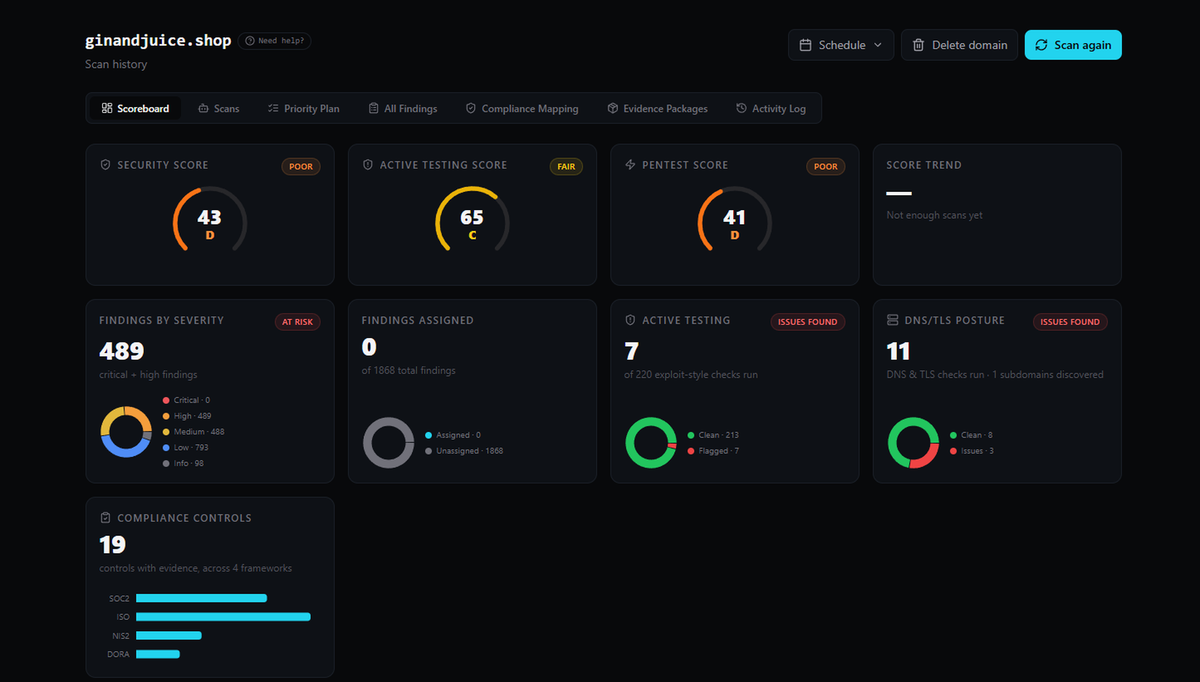This screenshot has height=682, width=1200.
Task: Click the Findings Assigned donut chart
Action: [x=388, y=443]
